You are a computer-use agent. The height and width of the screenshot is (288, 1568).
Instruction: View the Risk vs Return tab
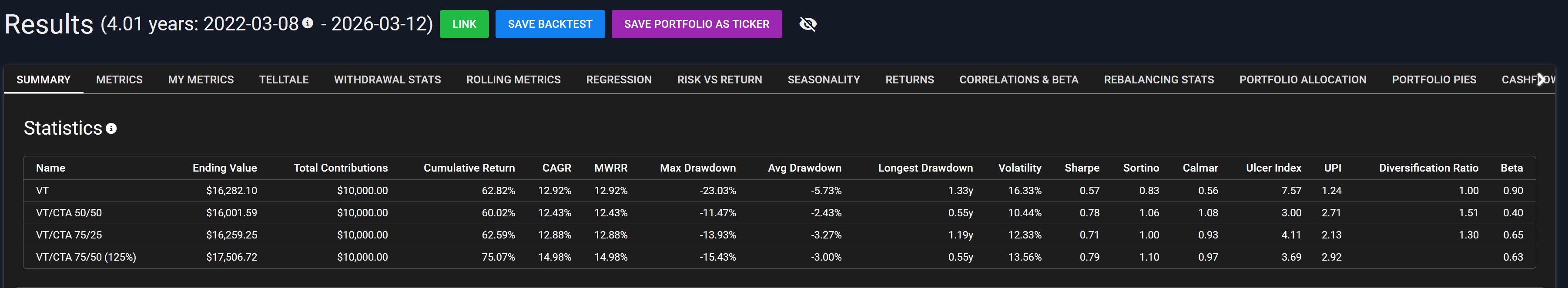[720, 79]
